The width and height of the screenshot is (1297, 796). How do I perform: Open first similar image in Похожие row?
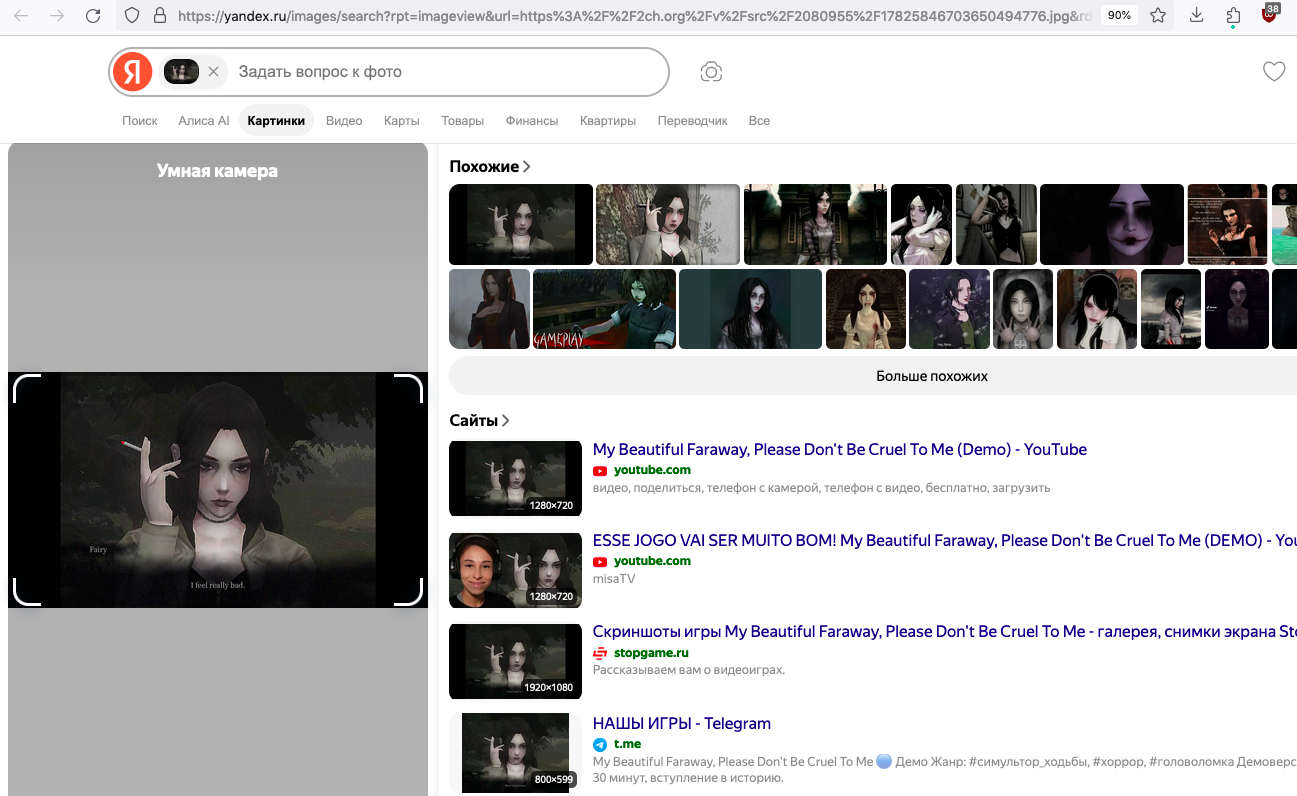pos(521,224)
